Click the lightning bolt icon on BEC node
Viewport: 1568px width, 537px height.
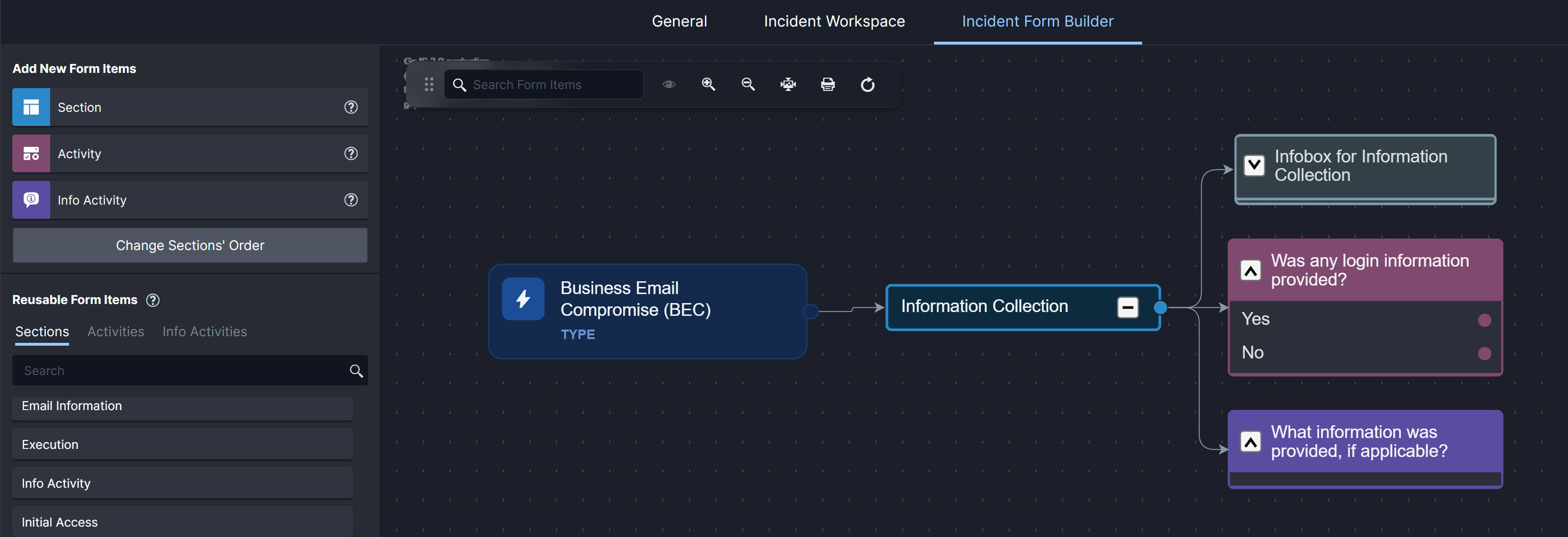click(523, 299)
